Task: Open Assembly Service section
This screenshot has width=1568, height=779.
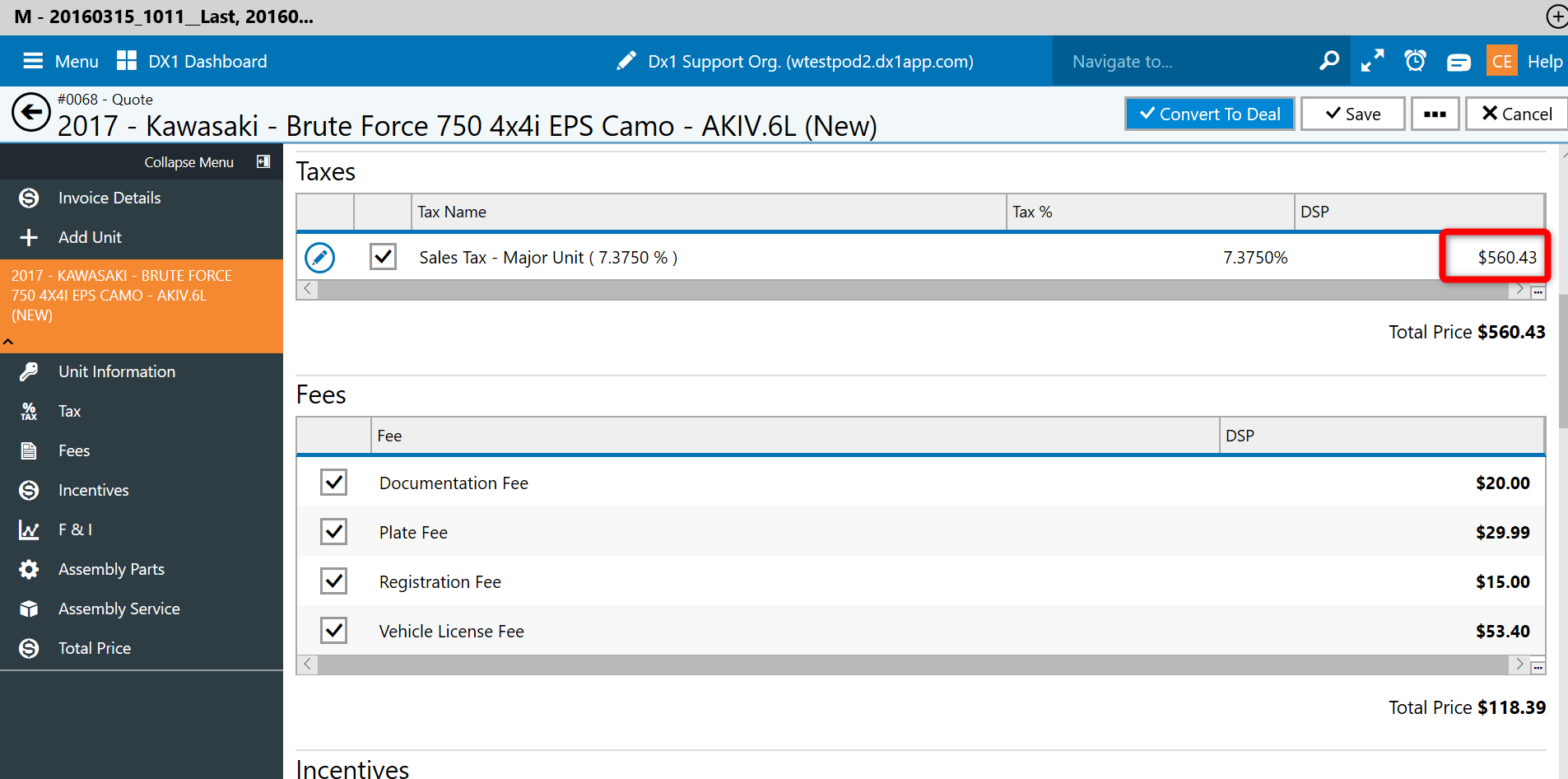Action: coord(119,609)
